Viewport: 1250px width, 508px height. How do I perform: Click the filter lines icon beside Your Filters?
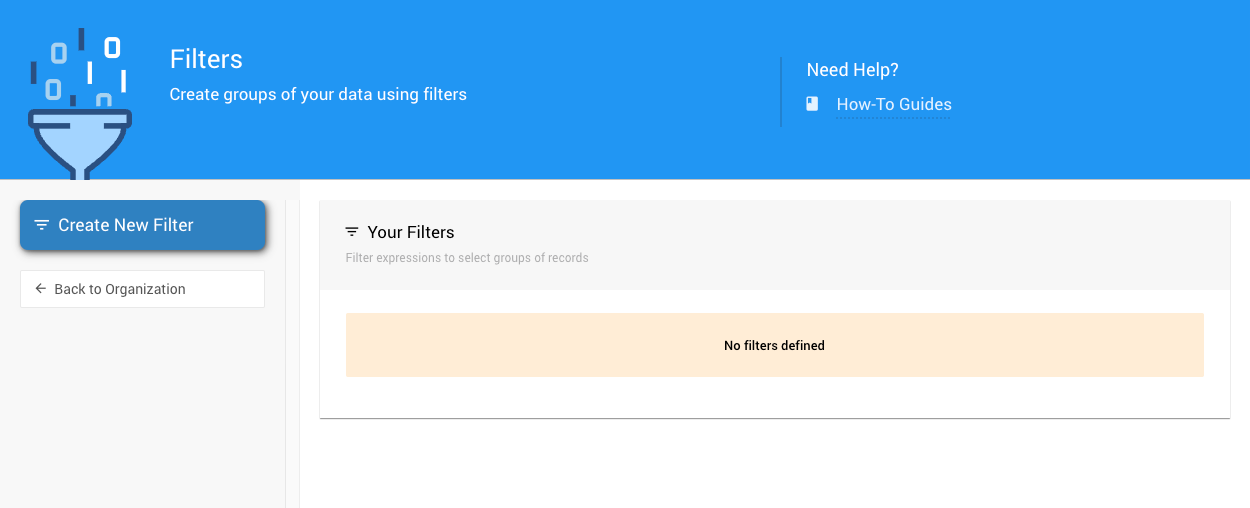352,232
